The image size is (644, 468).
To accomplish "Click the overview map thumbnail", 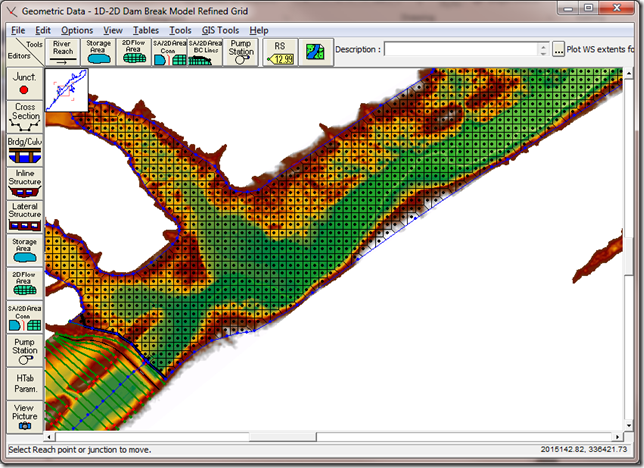I will tap(67, 92).
